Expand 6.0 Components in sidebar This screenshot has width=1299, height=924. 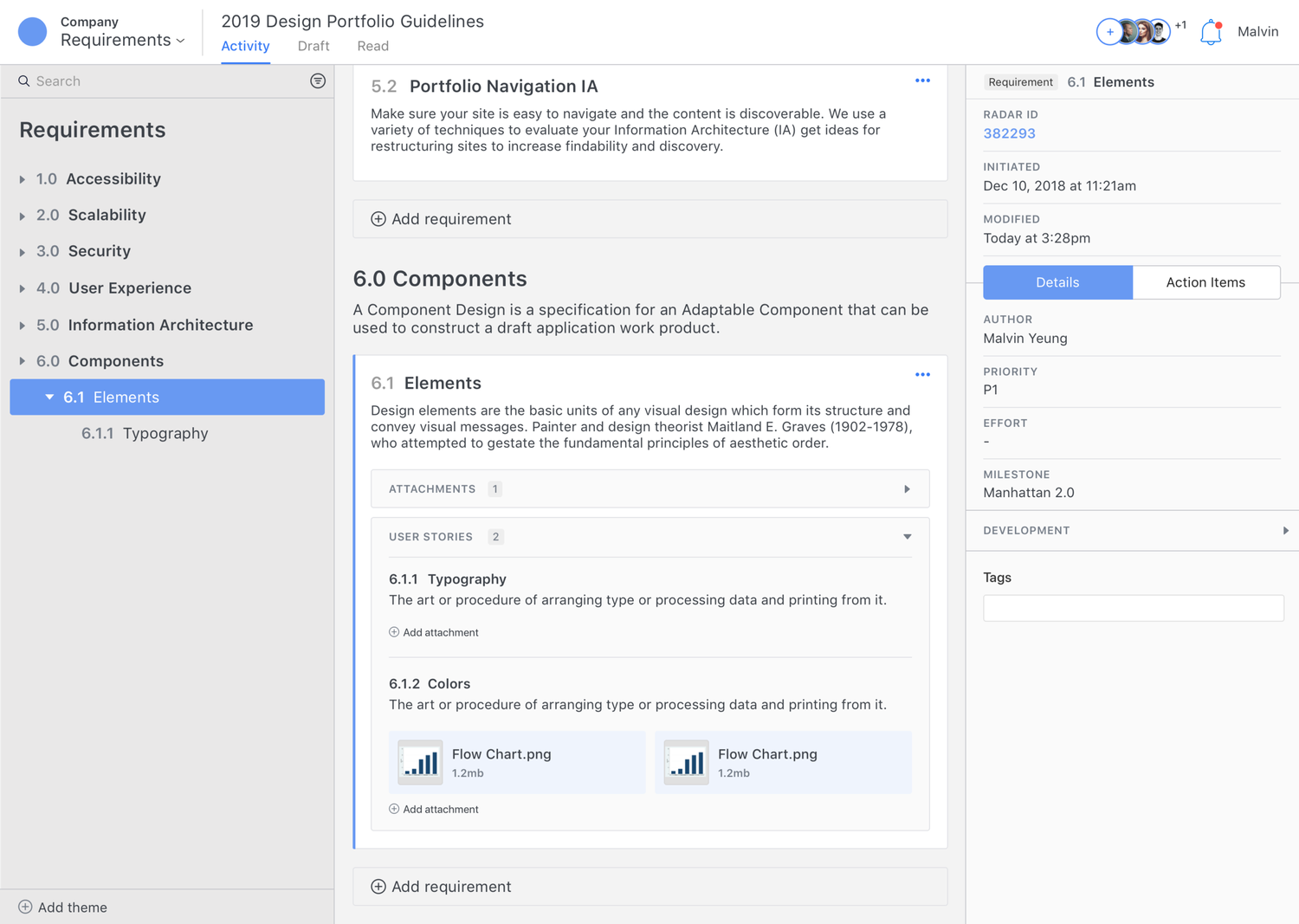(x=23, y=361)
